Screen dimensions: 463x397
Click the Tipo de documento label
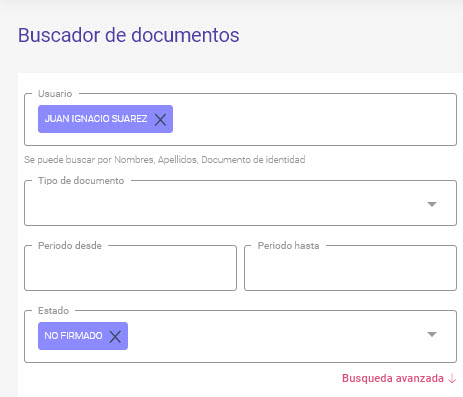point(81,181)
